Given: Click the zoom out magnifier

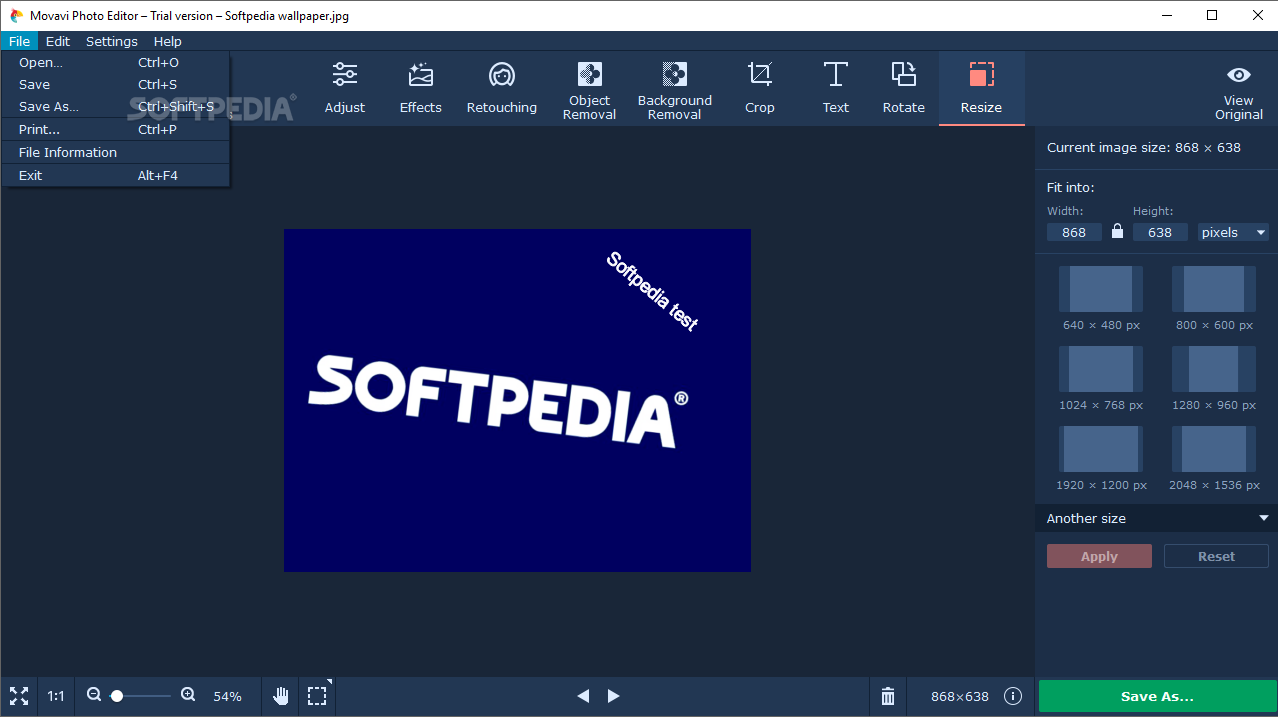Looking at the screenshot, I should click(94, 695).
